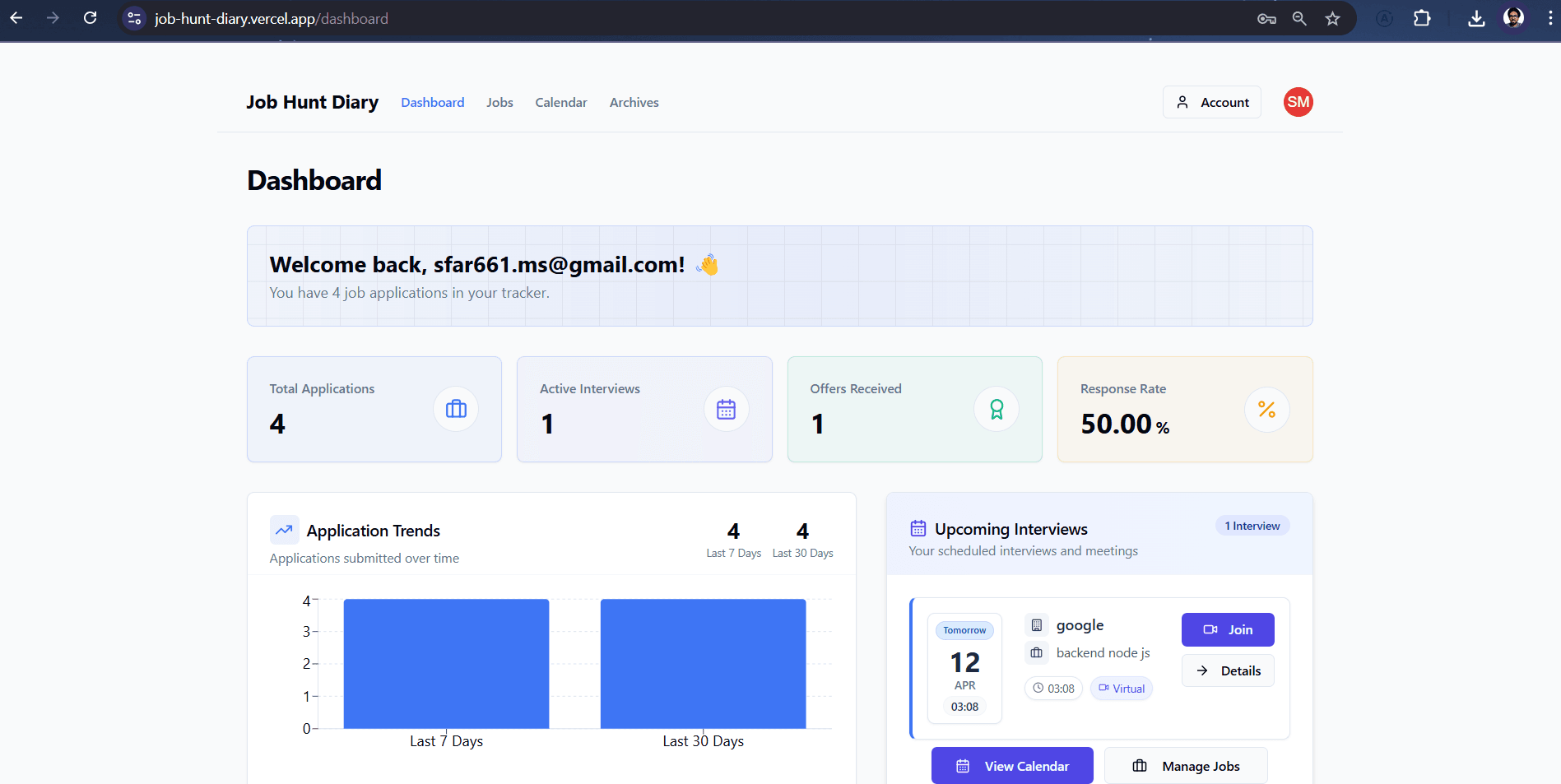Click the award ribbon icon in Offers Received
Screen dimensions: 1561x784
997,409
